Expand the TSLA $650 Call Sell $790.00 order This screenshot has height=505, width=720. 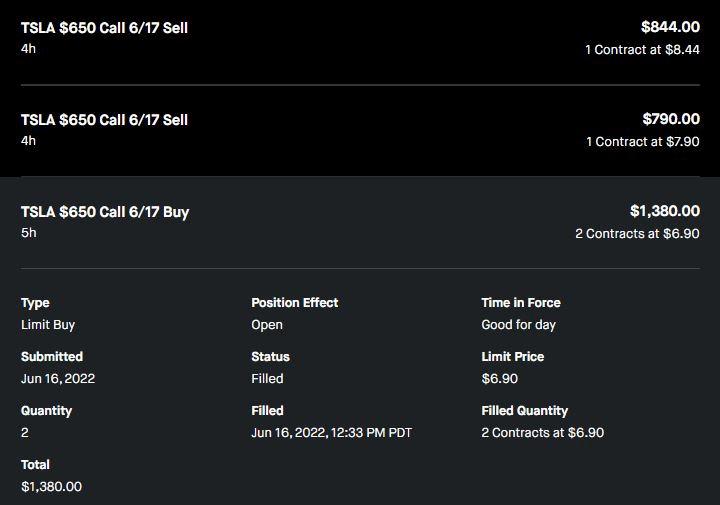tap(104, 120)
